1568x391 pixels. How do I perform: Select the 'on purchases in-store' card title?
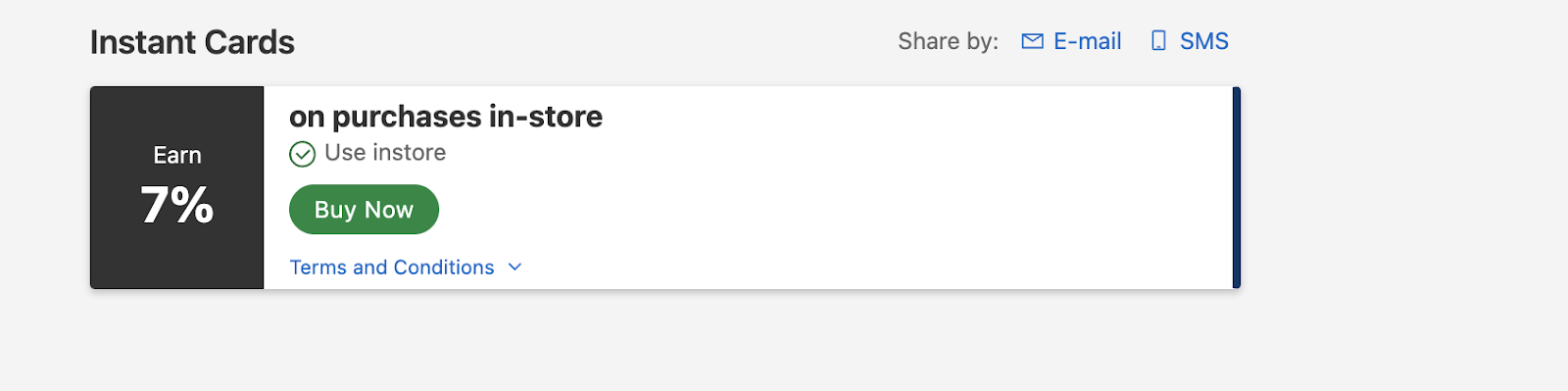[x=446, y=117]
